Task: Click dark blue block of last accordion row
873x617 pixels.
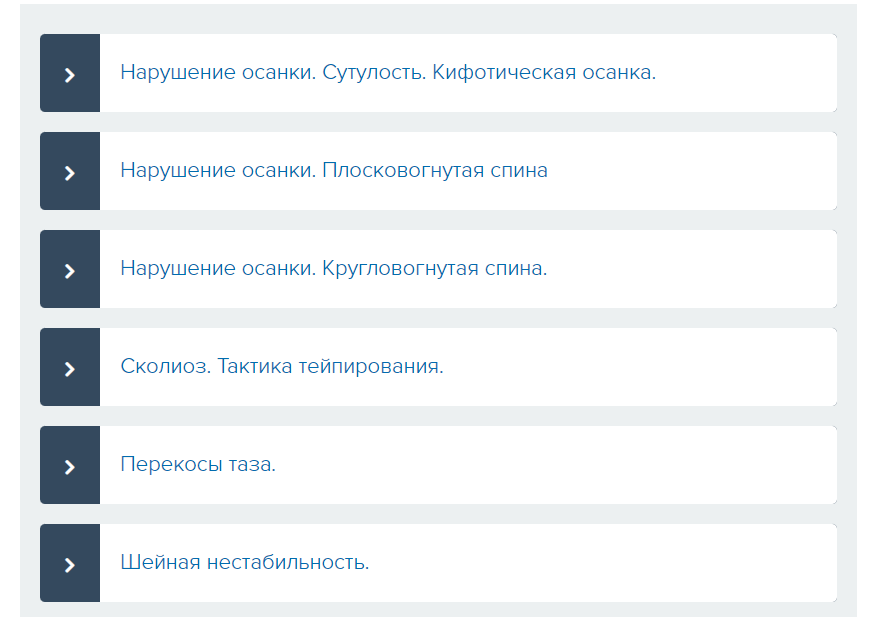Action: [70, 563]
